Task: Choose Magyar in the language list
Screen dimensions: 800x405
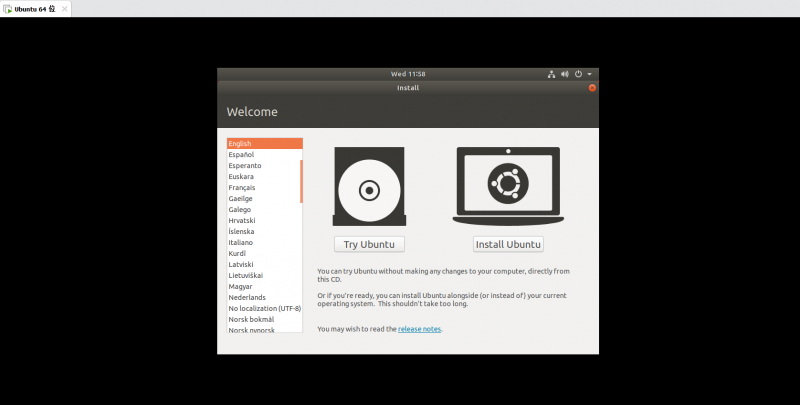Action: [264, 287]
